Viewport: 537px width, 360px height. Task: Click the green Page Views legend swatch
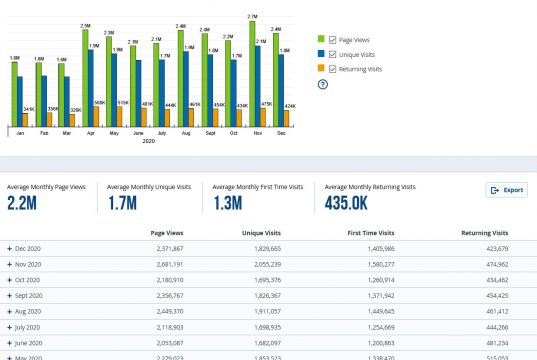pos(321,39)
